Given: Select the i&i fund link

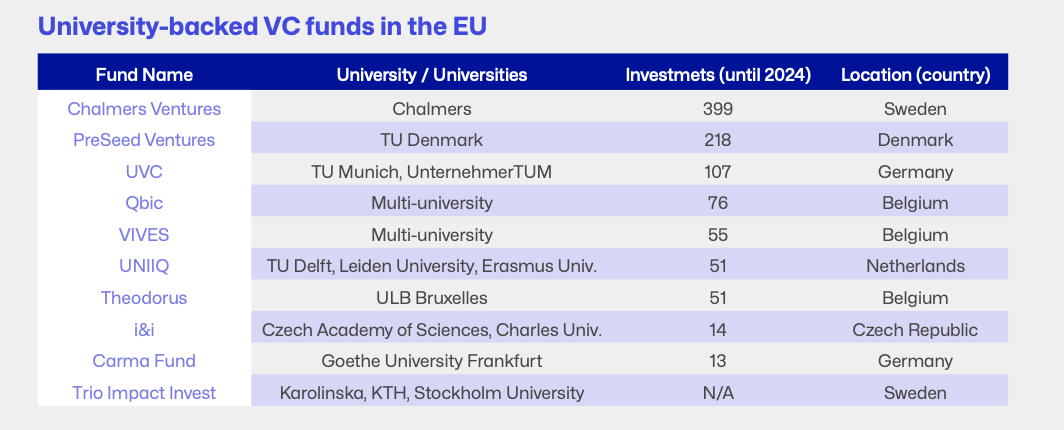Looking at the screenshot, I should (x=144, y=330).
